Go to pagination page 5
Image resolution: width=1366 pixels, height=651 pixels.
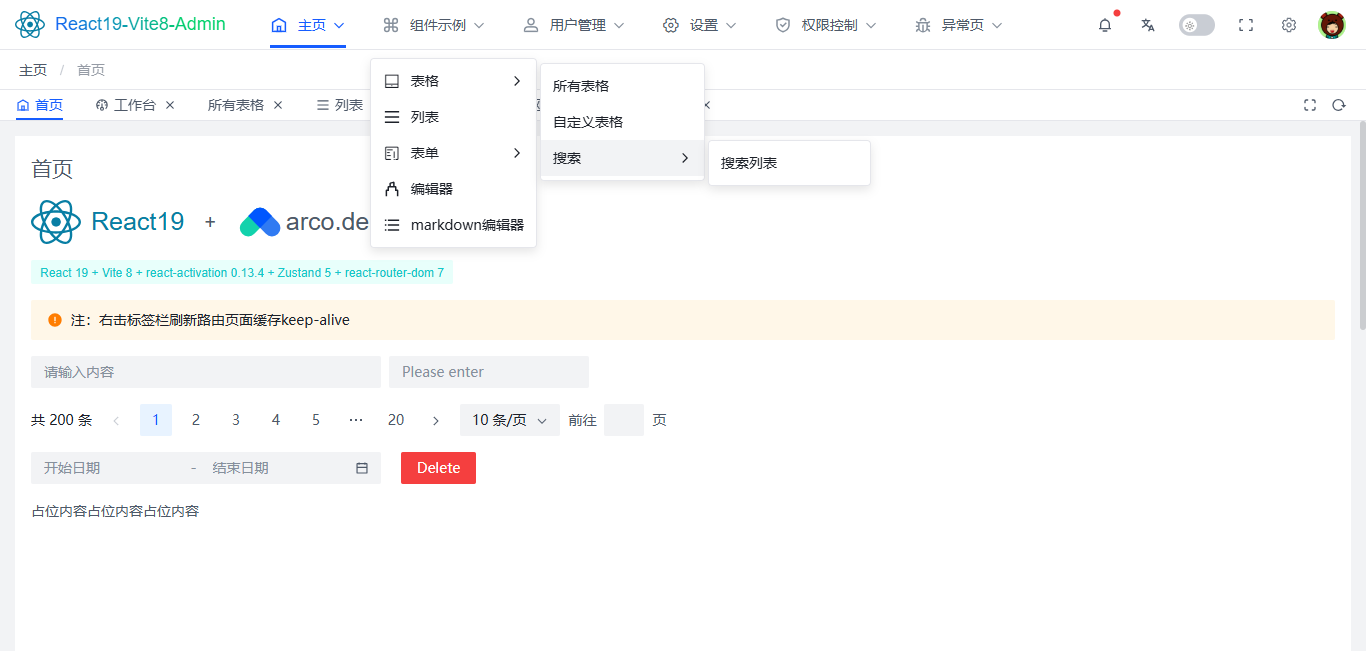pyautogui.click(x=316, y=420)
